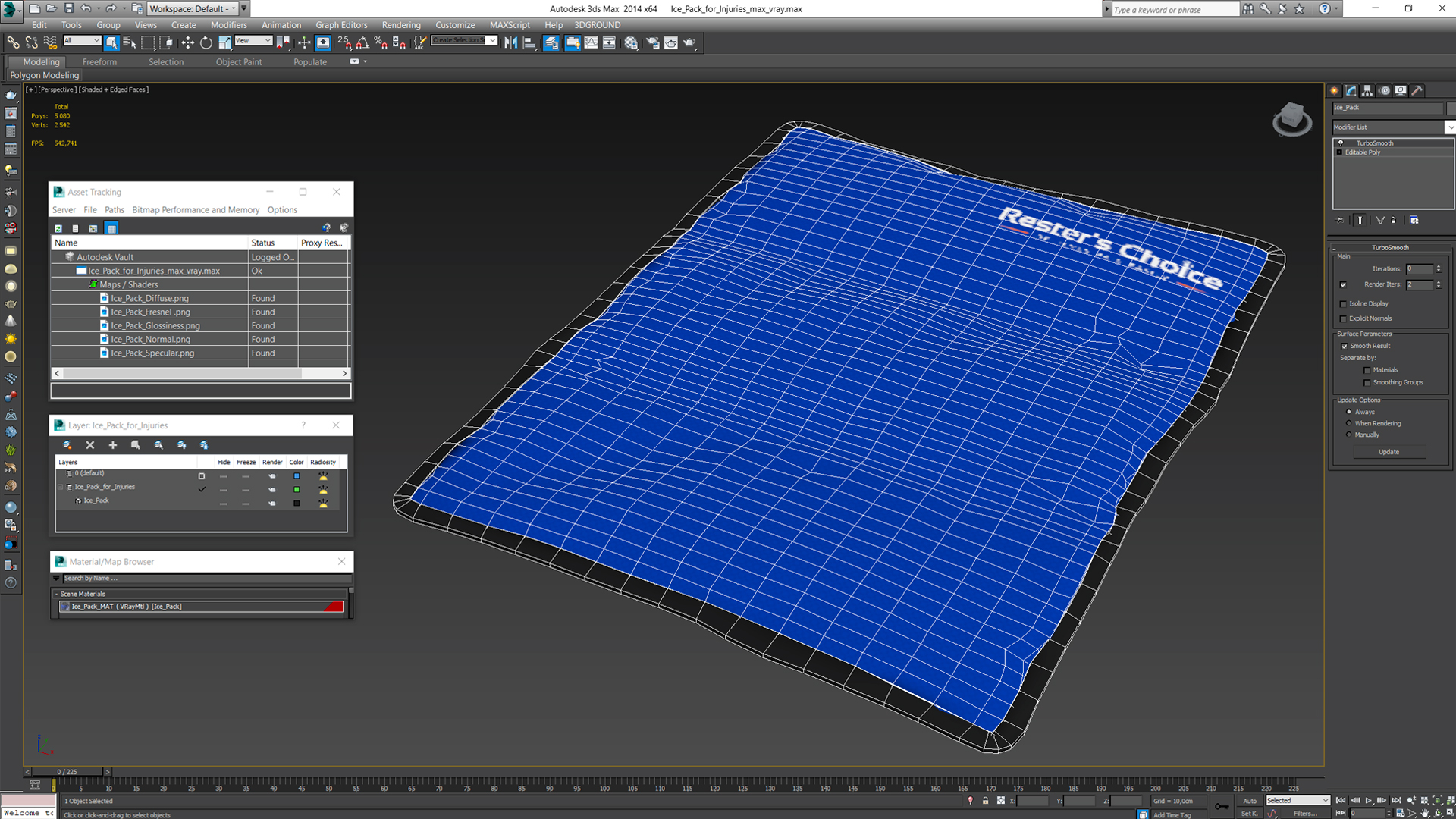Open the Create panel tab icon
Viewport: 1456px width, 819px height.
(1335, 90)
